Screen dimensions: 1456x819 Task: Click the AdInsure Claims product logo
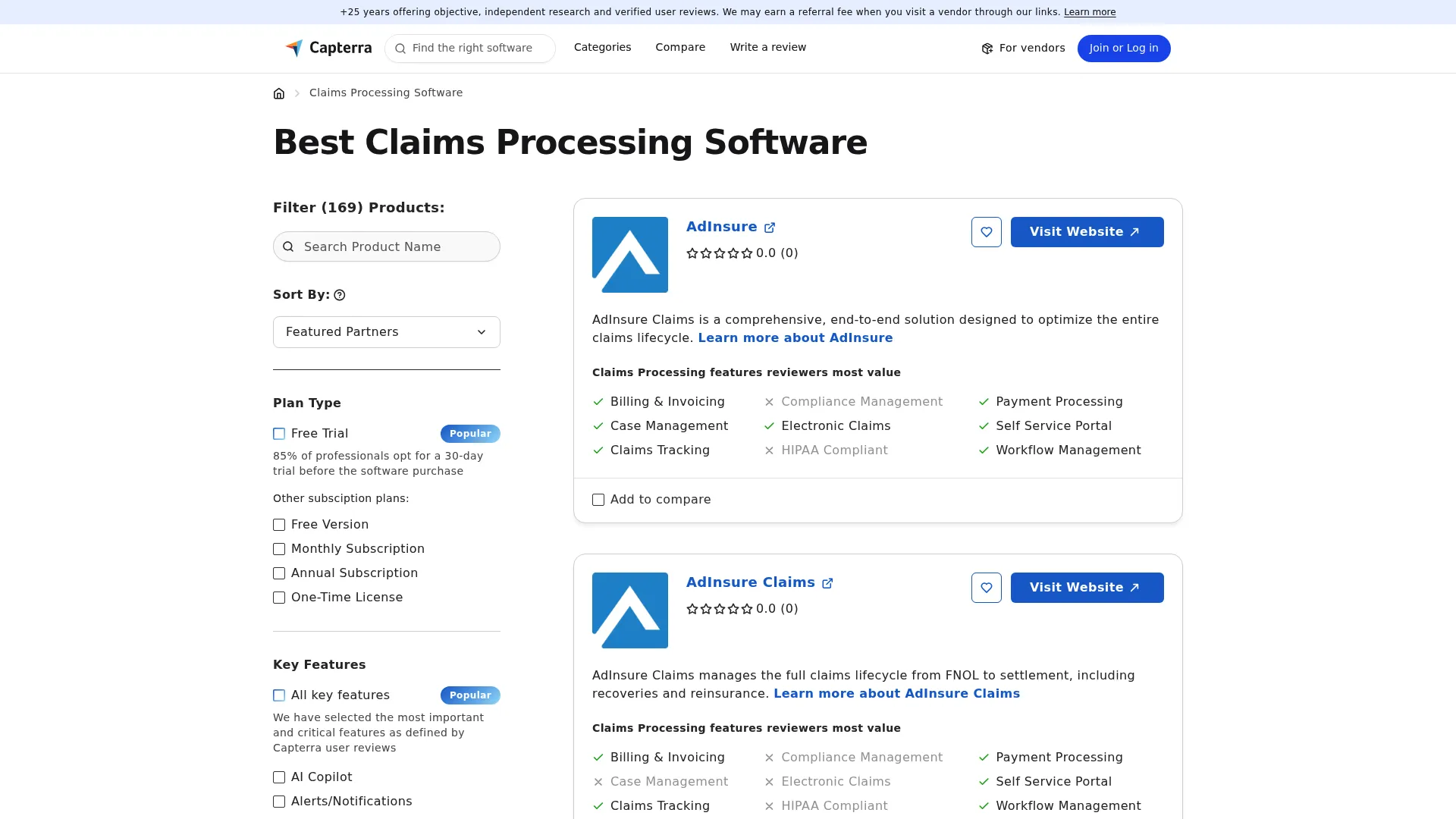click(630, 610)
